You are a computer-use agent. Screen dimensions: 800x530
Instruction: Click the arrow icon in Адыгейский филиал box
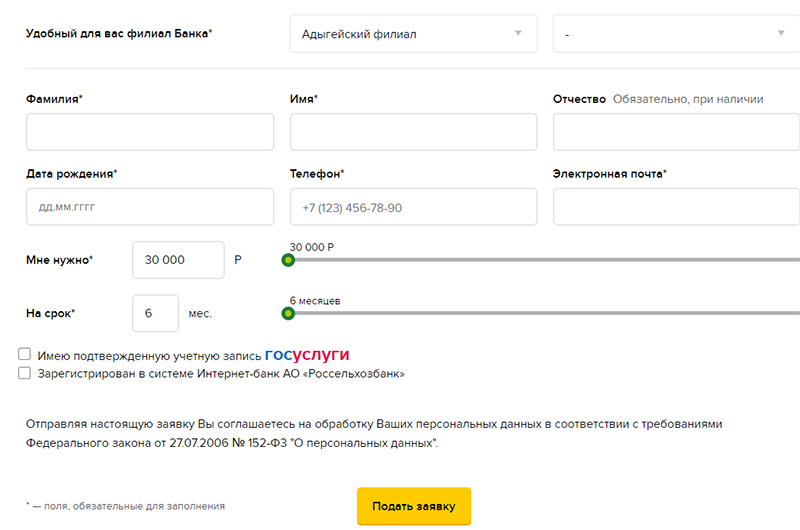coord(518,34)
